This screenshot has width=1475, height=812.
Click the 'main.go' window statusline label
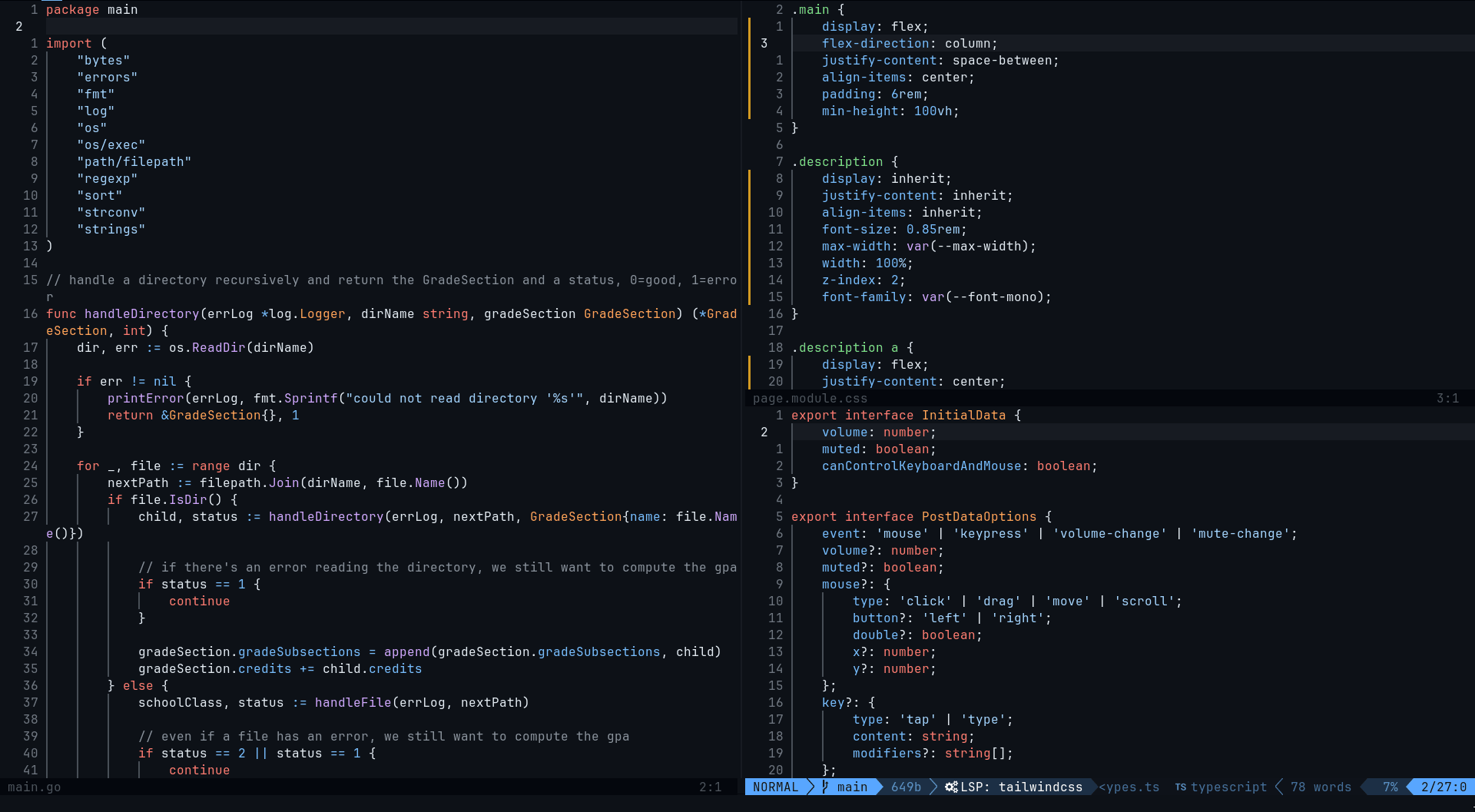(34, 787)
